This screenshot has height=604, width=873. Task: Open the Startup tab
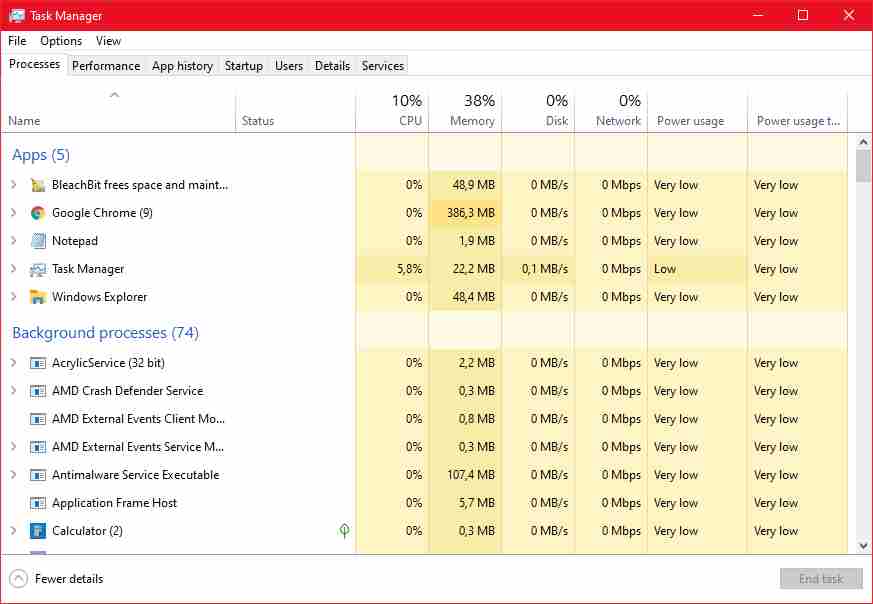(243, 66)
